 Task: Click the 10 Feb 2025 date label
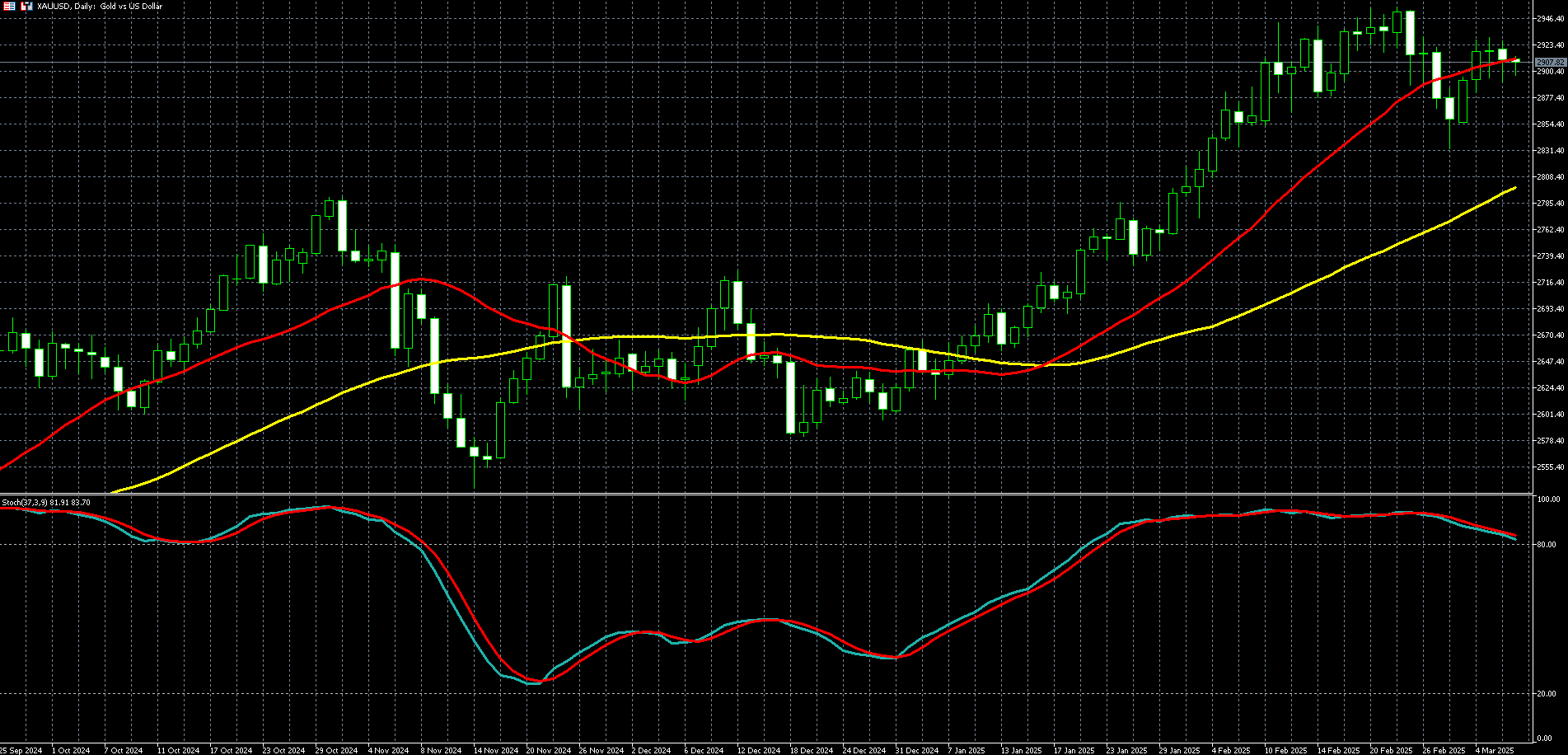click(1285, 750)
